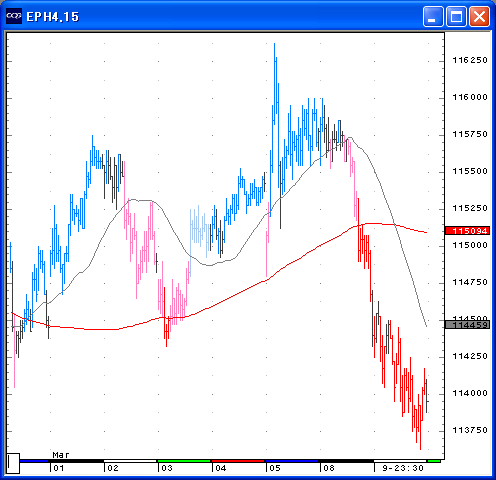Viewport: 496px width, 480px height.
Task: Select the red 115094 price marker
Action: 468,231
